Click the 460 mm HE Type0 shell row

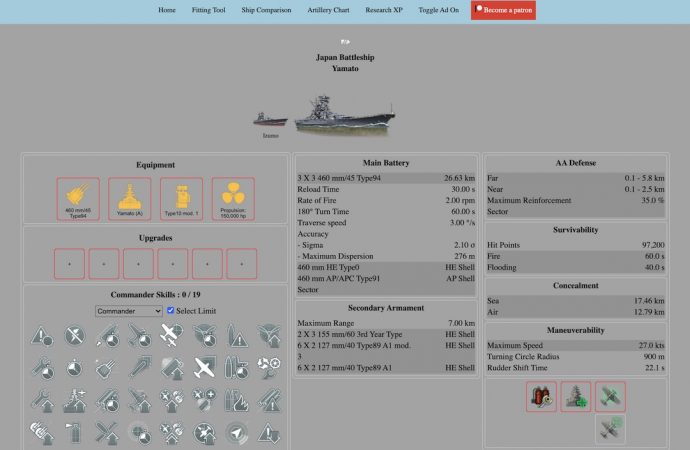pos(386,267)
